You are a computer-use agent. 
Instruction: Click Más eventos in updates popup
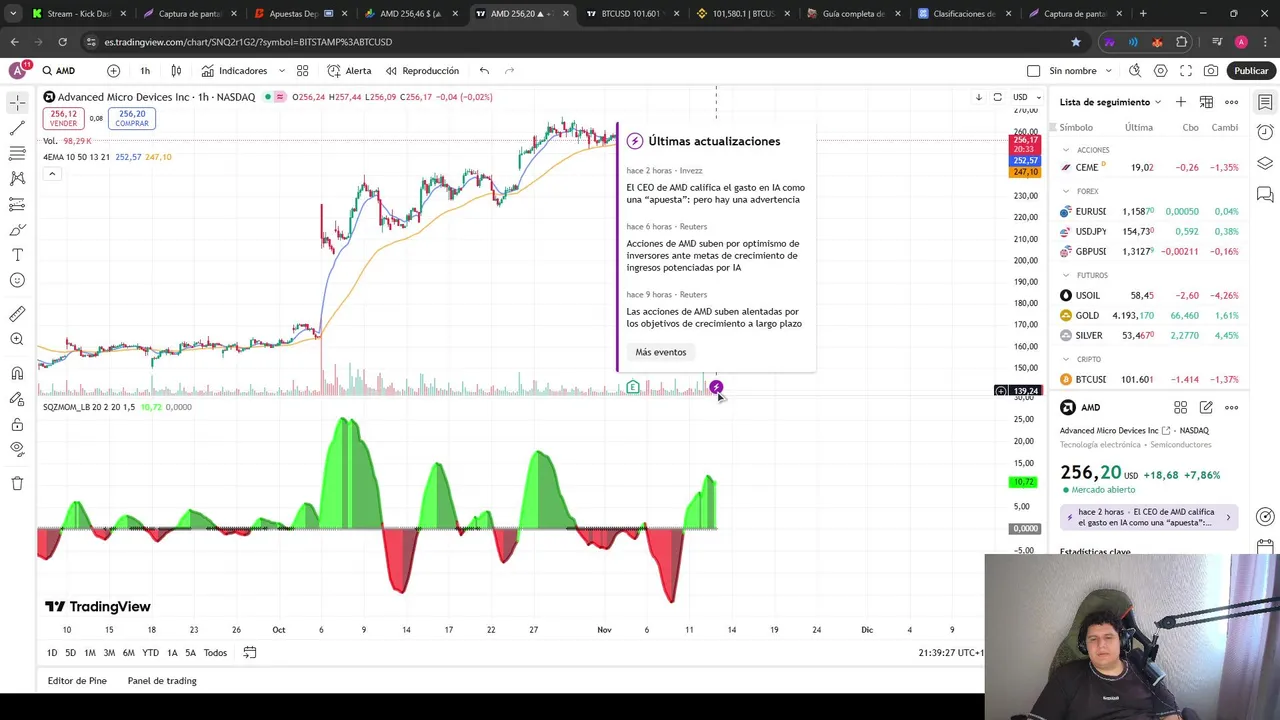(661, 352)
